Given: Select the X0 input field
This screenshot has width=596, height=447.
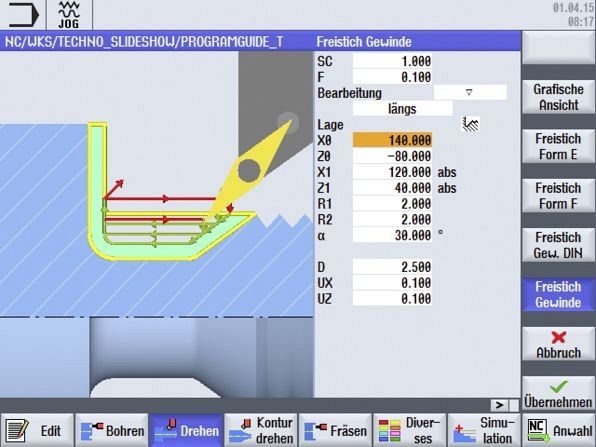Looking at the screenshot, I should 392,140.
